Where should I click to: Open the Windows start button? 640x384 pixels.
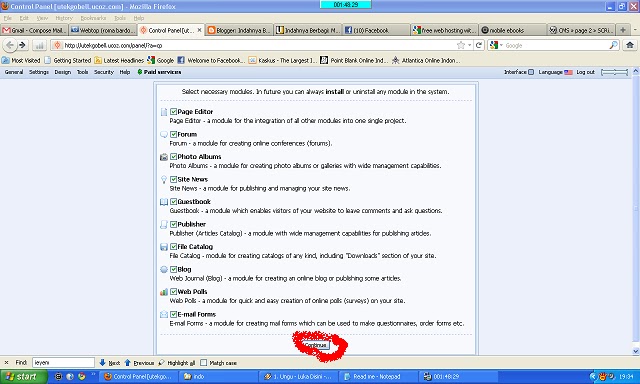pyautogui.click(x=24, y=377)
